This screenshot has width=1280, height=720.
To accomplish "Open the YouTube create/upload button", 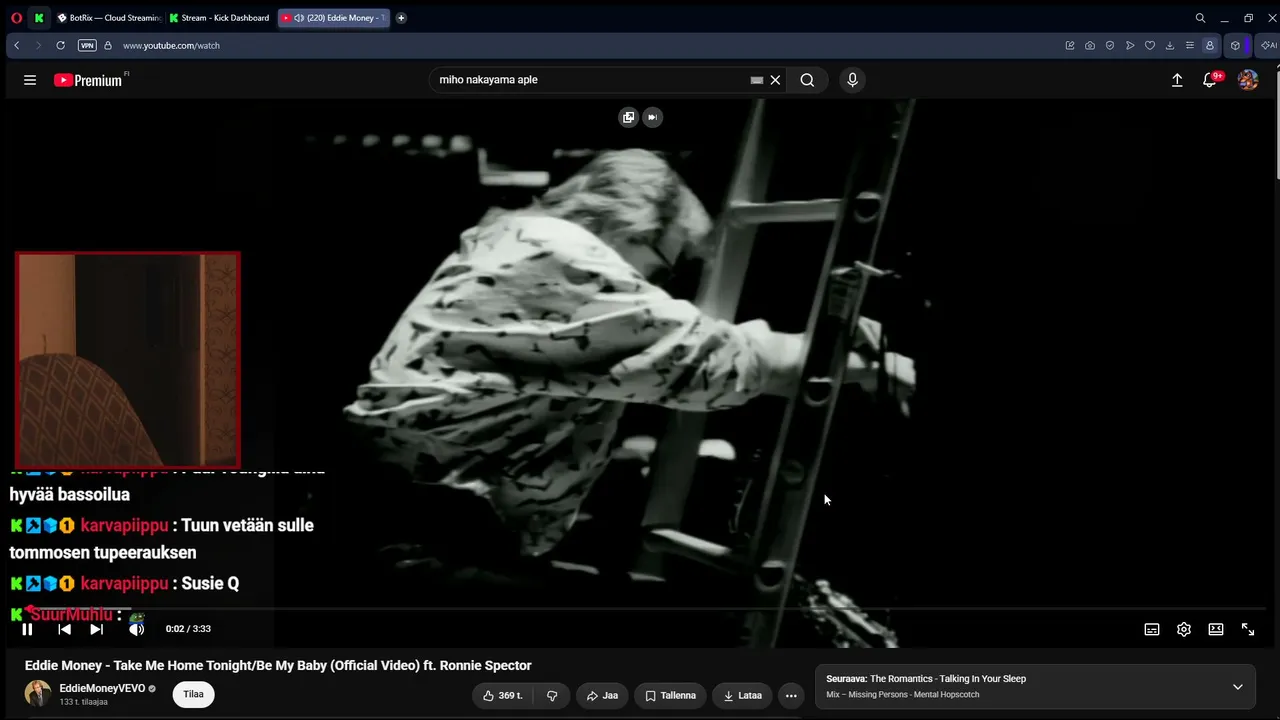I will click(1177, 80).
